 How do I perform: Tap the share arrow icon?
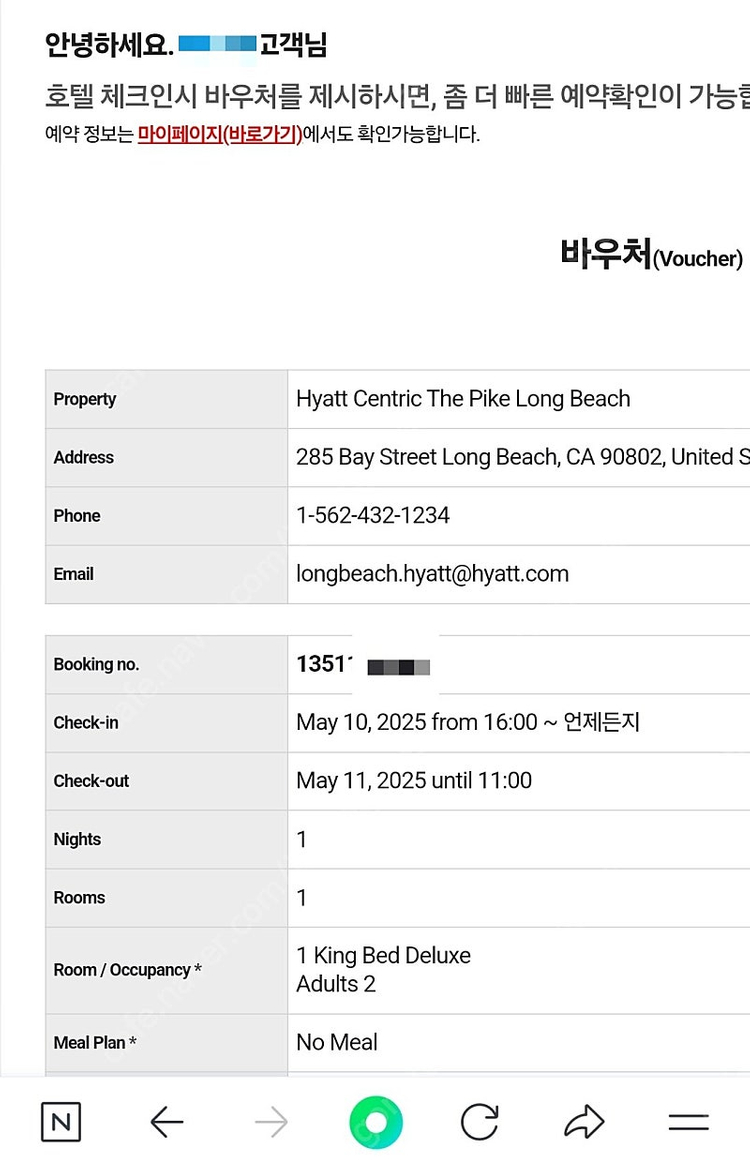pyautogui.click(x=584, y=1122)
